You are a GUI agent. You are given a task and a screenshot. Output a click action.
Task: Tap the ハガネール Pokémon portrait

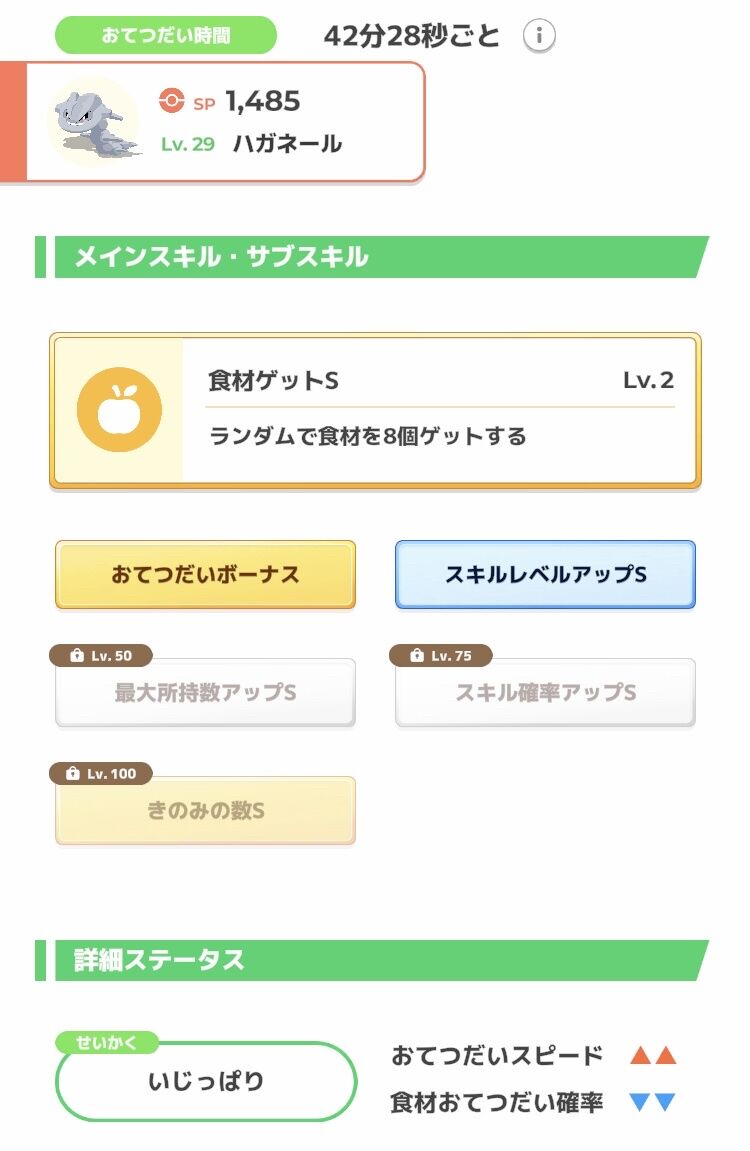tap(95, 122)
